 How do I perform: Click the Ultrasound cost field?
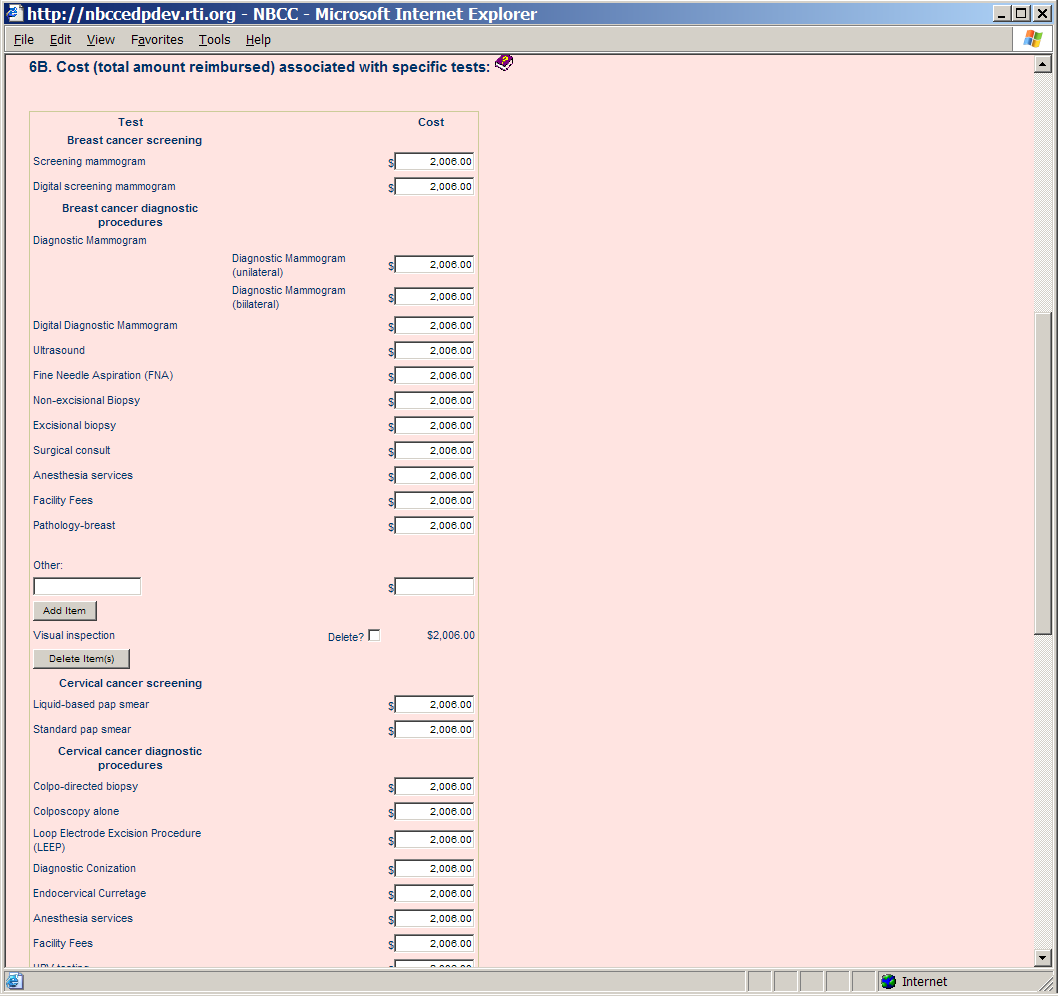434,351
